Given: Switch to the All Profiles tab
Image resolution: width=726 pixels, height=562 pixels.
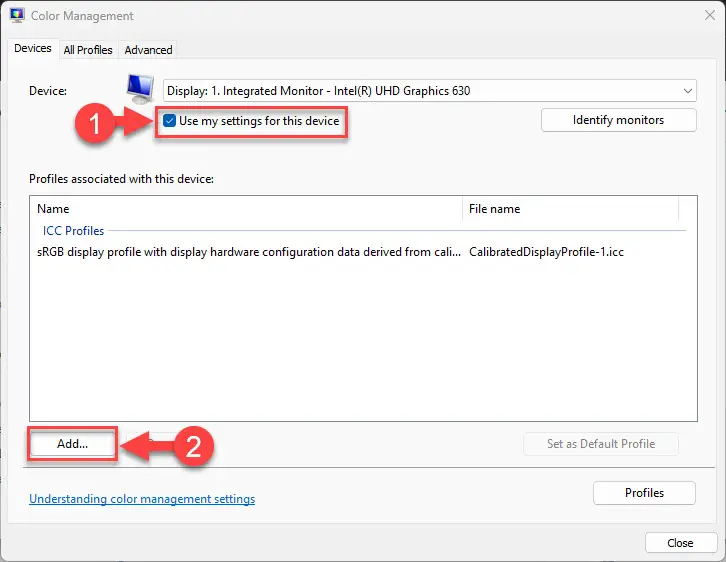Looking at the screenshot, I should pos(88,50).
